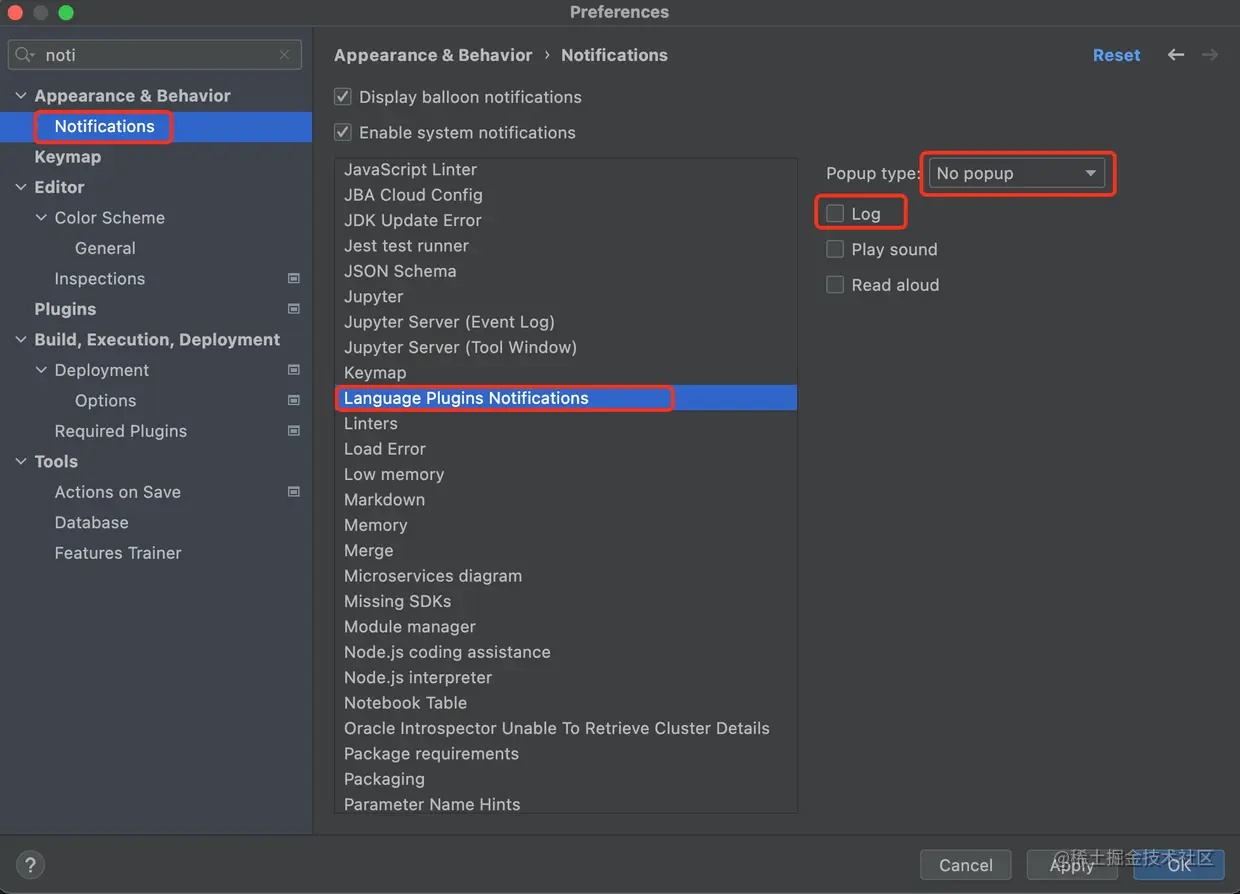Select JSON Schema notification group
Image resolution: width=1240 pixels, height=894 pixels.
tap(566, 271)
